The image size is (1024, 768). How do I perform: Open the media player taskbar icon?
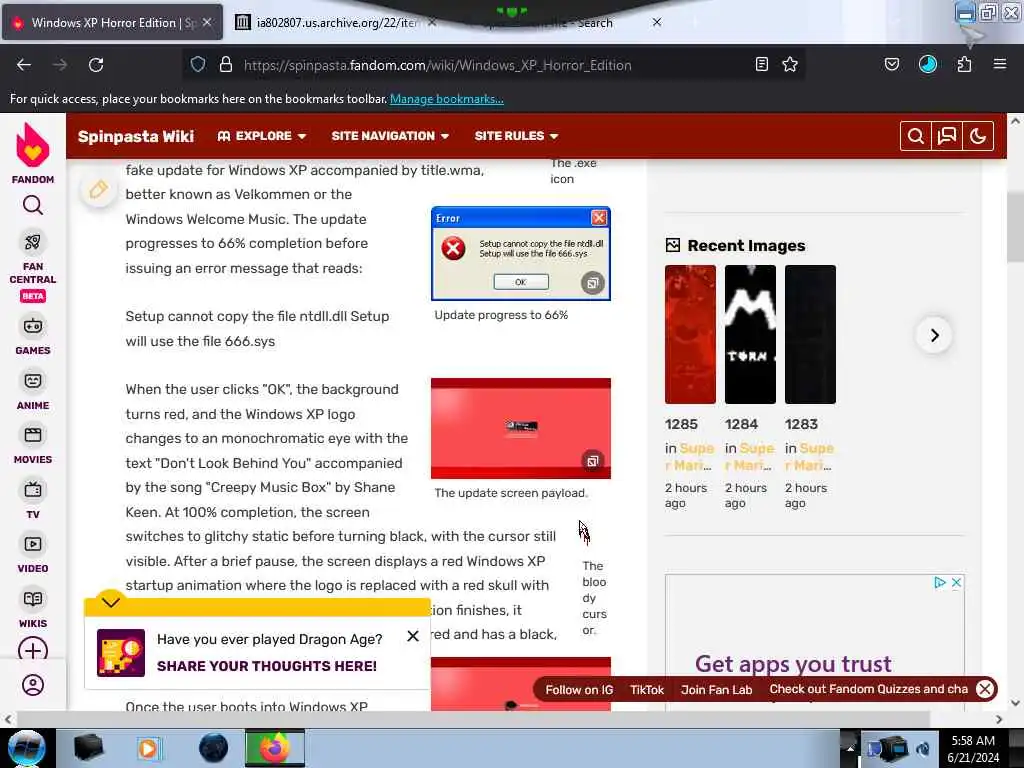(x=149, y=748)
